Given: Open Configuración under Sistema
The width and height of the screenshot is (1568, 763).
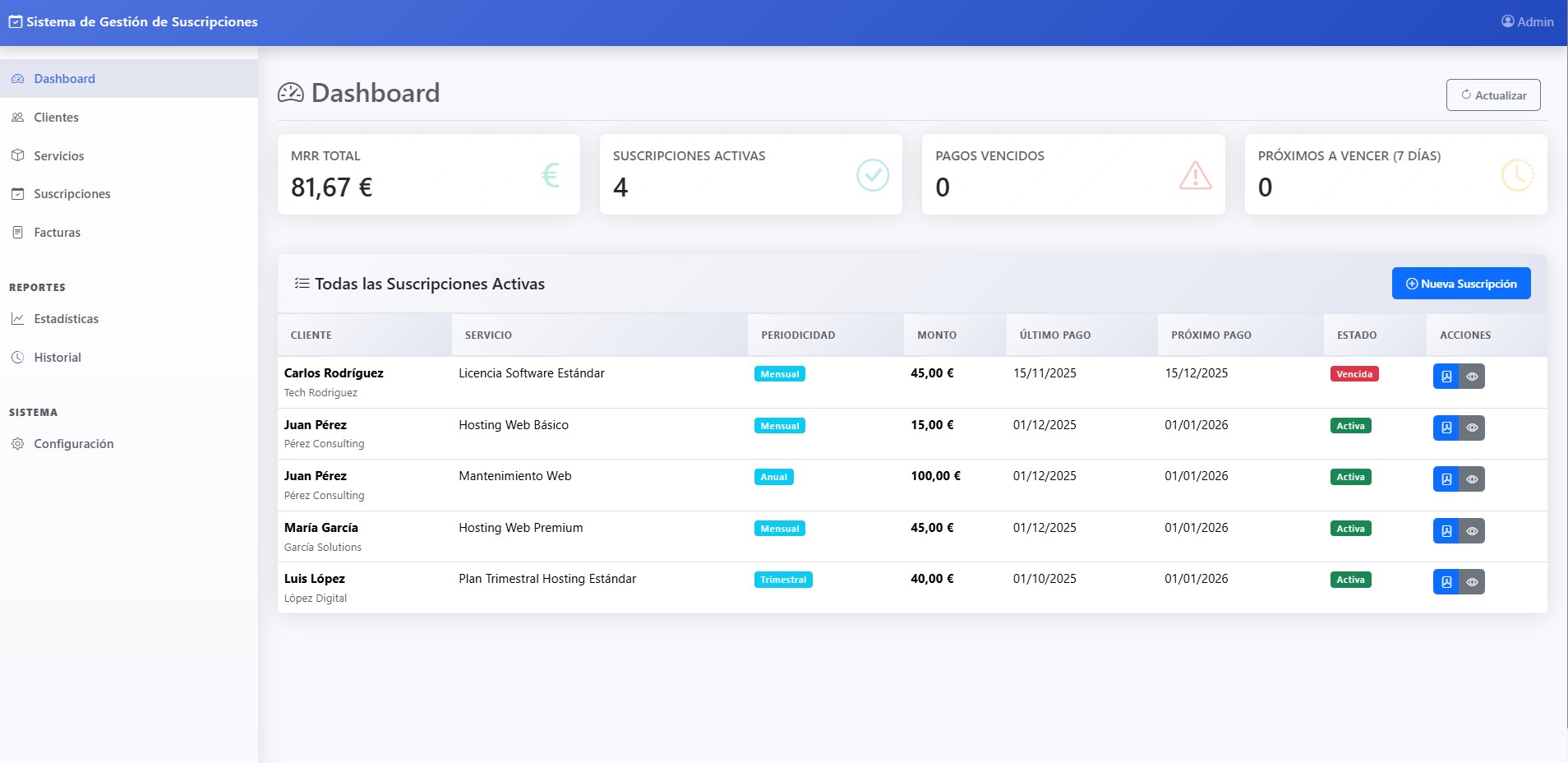Looking at the screenshot, I should pos(73,443).
